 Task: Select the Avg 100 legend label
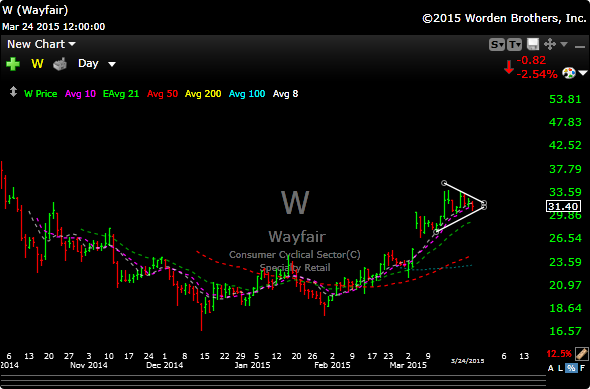pos(247,94)
